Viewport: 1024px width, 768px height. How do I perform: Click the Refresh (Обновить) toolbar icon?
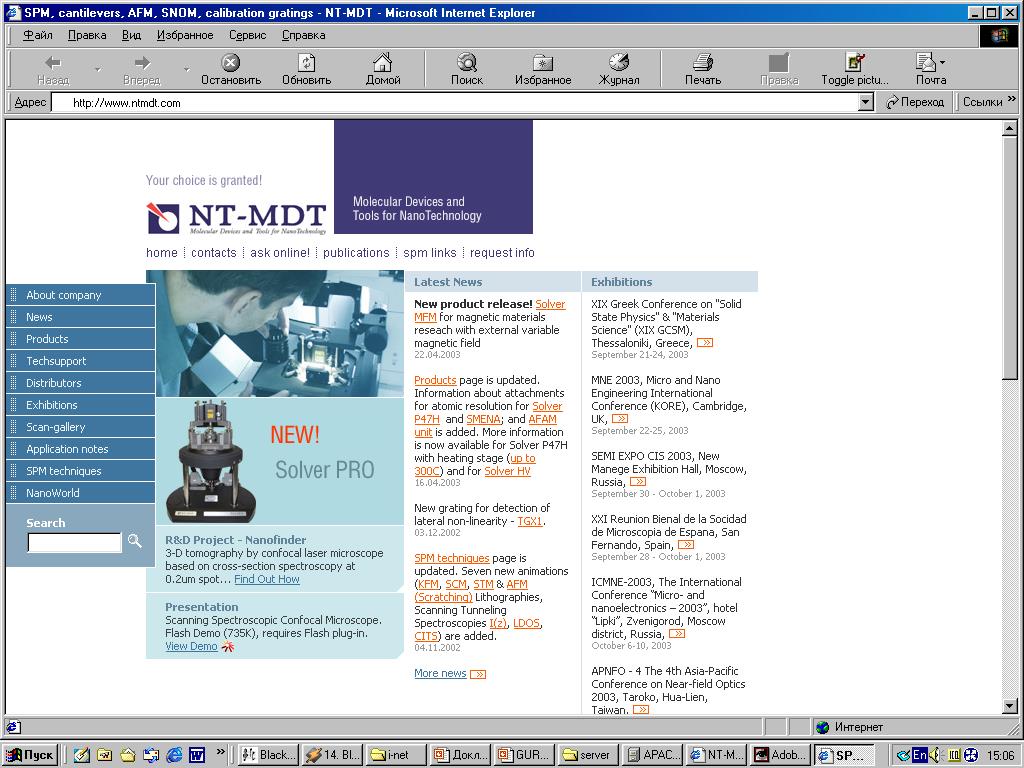(306, 63)
